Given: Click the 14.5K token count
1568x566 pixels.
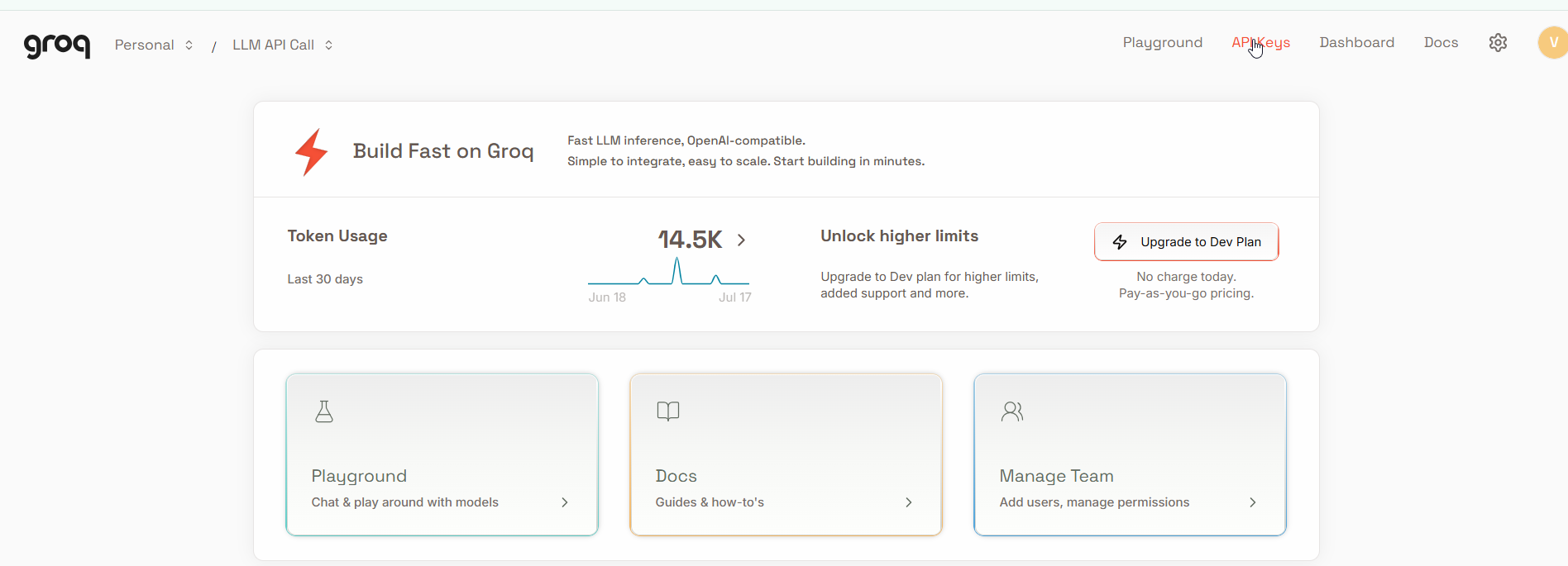Looking at the screenshot, I should pyautogui.click(x=690, y=240).
